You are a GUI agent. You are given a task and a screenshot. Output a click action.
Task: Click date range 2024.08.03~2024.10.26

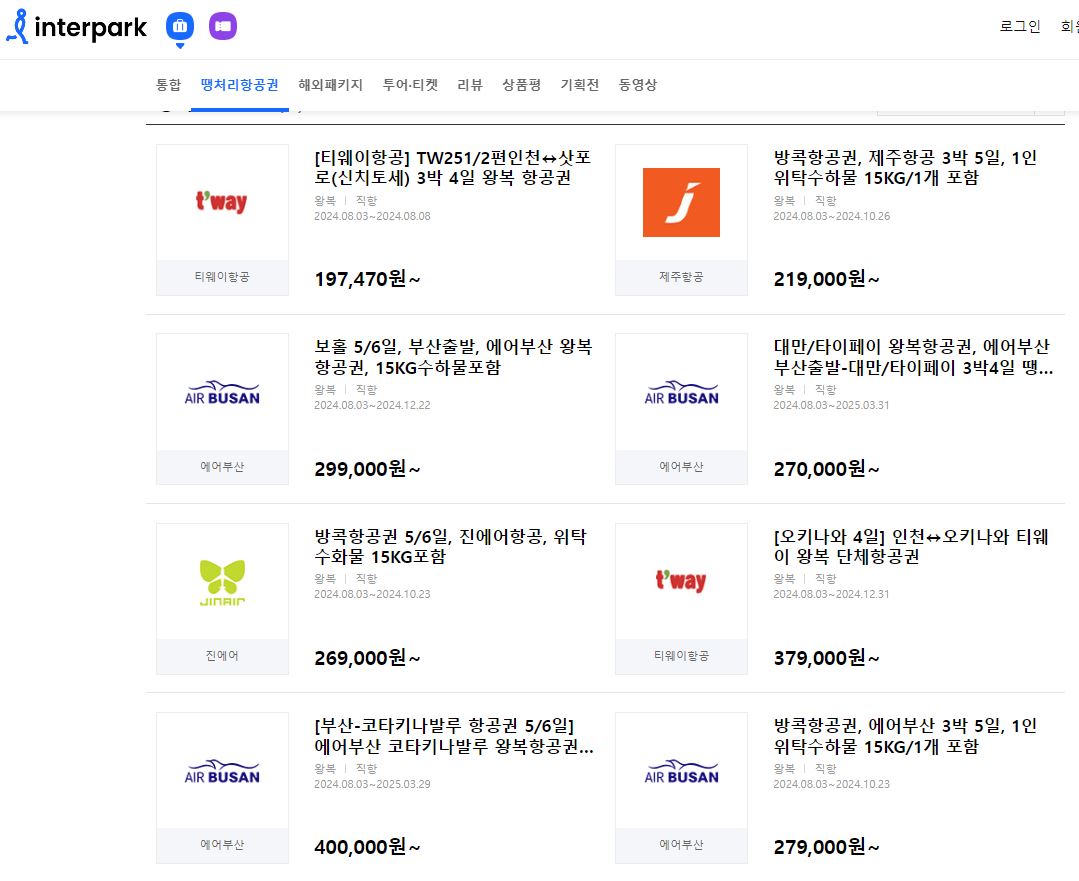pos(831,216)
